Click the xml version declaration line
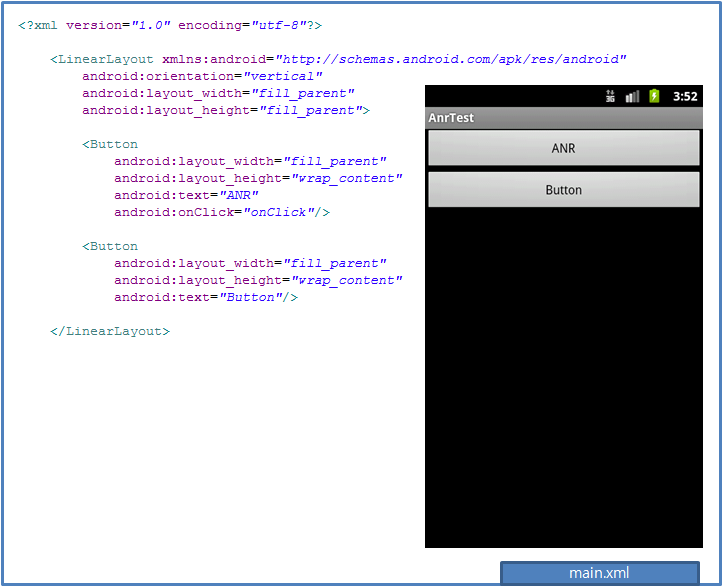 [170, 25]
